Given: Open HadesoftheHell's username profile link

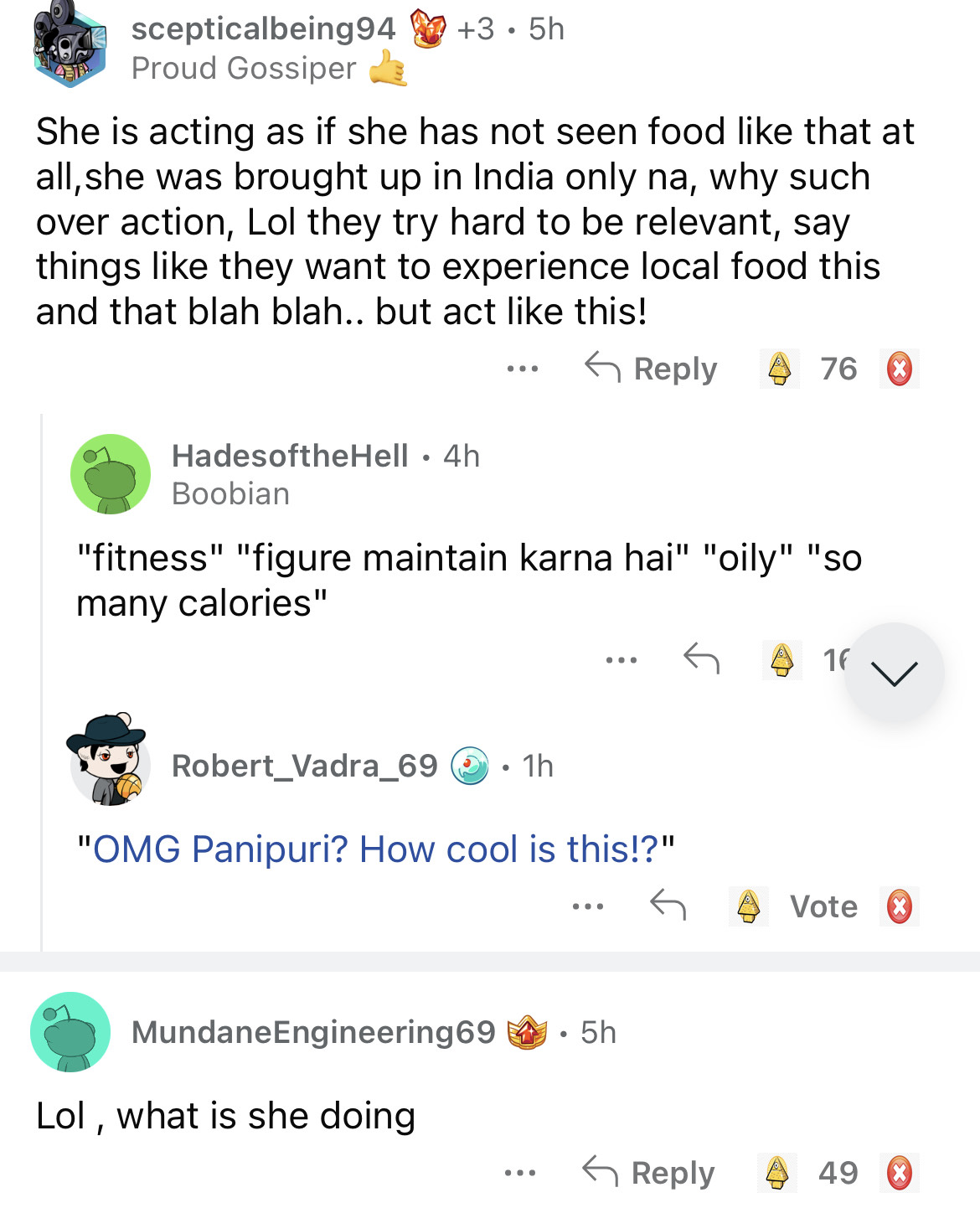Looking at the screenshot, I should [290, 456].
